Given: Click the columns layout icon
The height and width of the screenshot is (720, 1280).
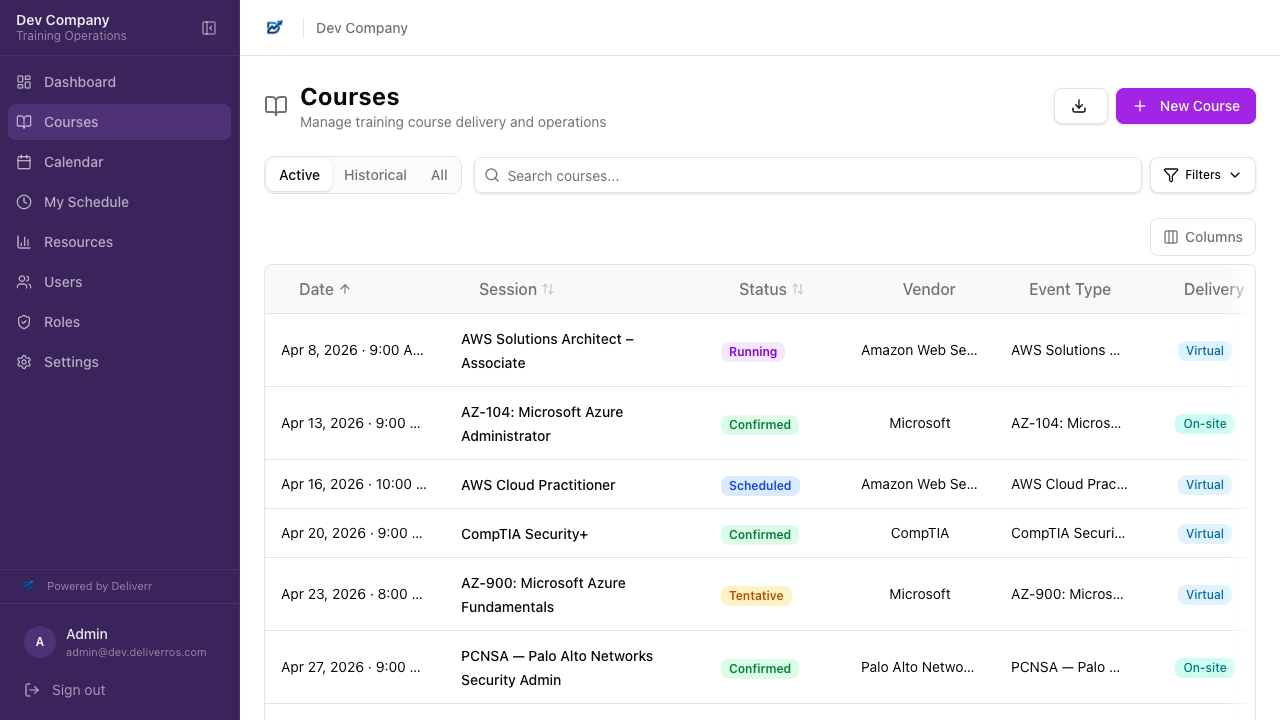Looking at the screenshot, I should 1171,237.
